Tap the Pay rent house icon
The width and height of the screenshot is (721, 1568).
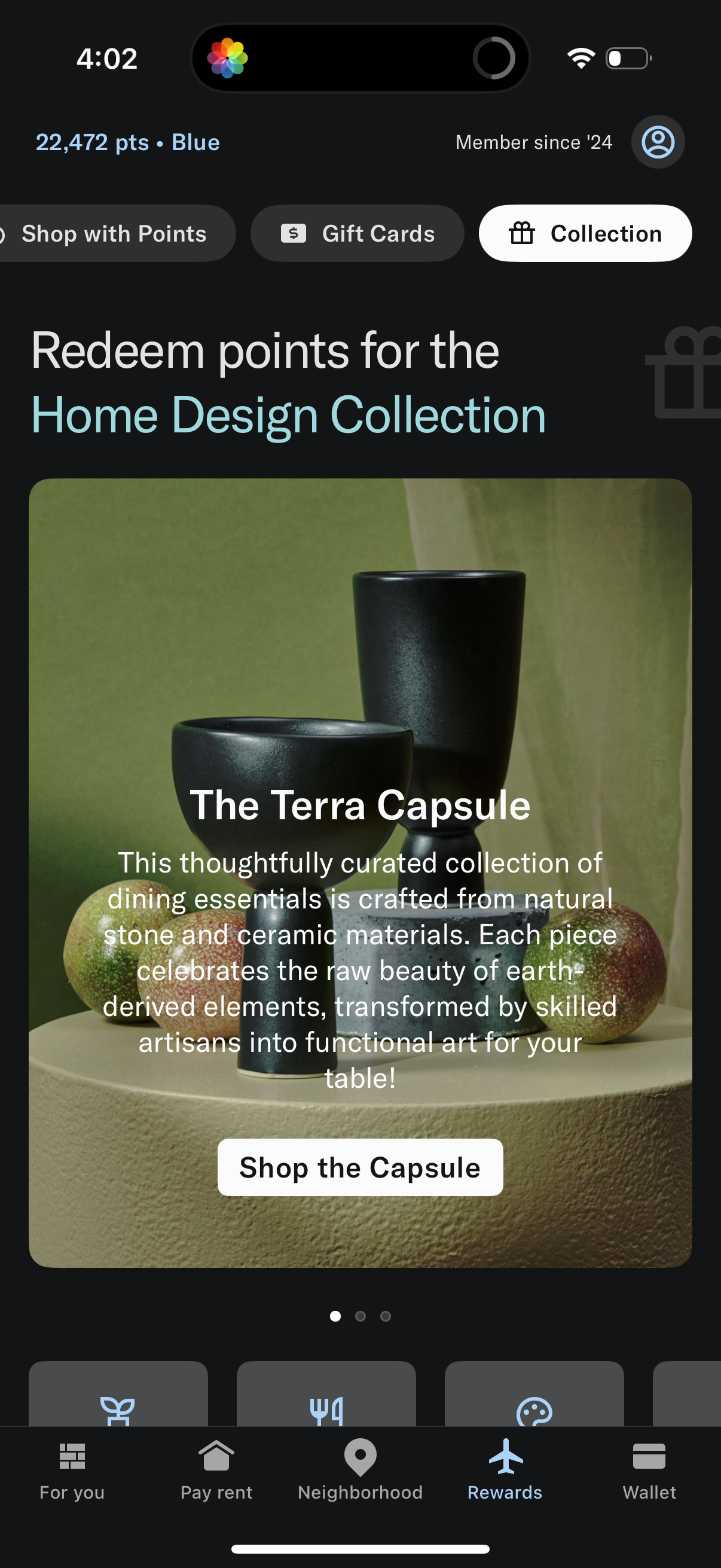click(x=216, y=1456)
